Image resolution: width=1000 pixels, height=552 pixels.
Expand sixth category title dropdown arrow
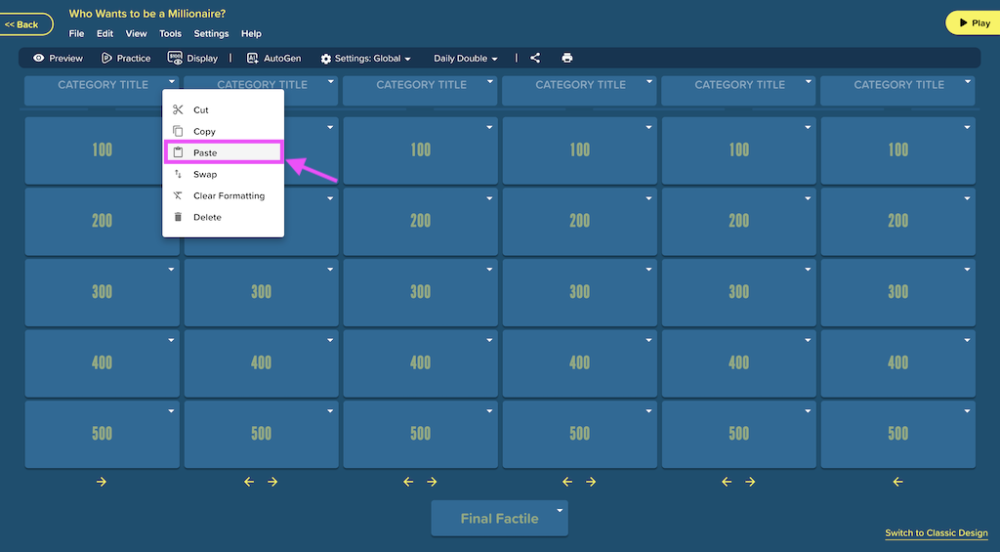point(967,82)
